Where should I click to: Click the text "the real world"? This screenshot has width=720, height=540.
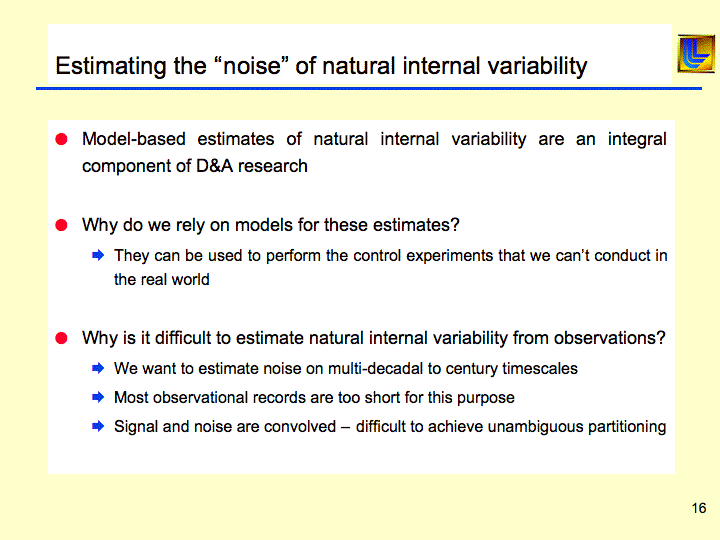point(162,280)
